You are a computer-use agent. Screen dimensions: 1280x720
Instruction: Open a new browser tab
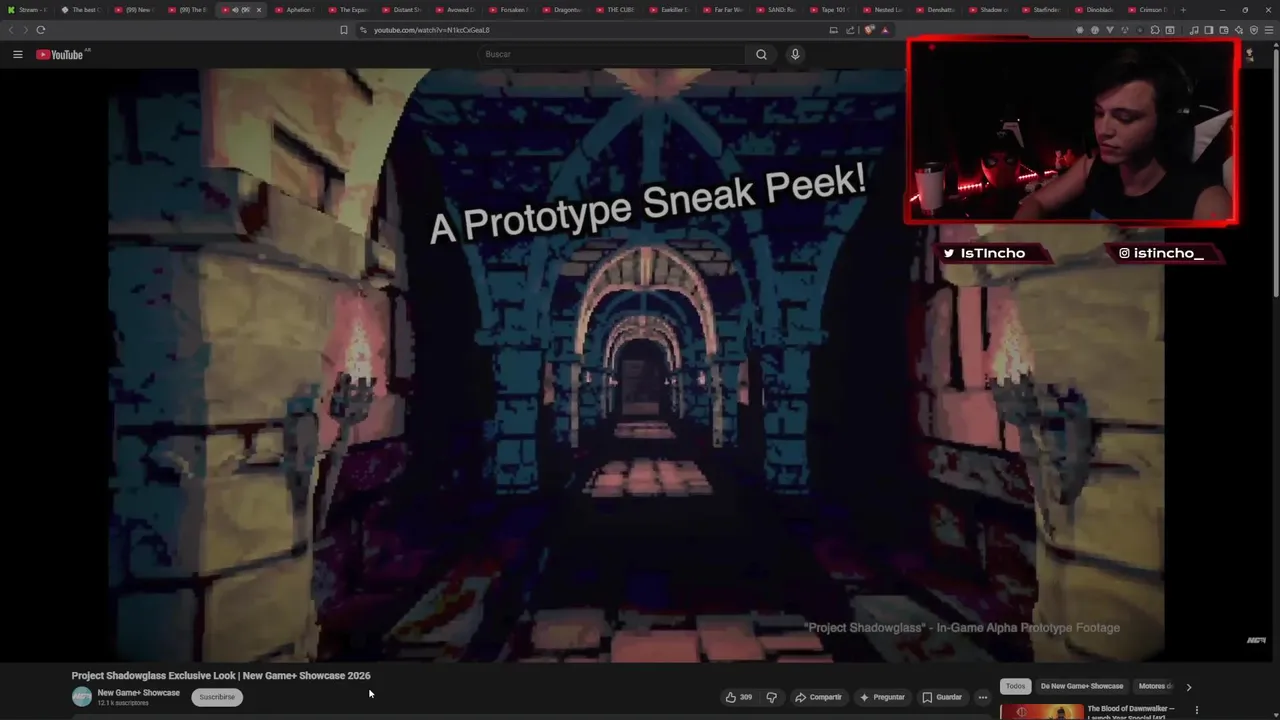point(1183,10)
